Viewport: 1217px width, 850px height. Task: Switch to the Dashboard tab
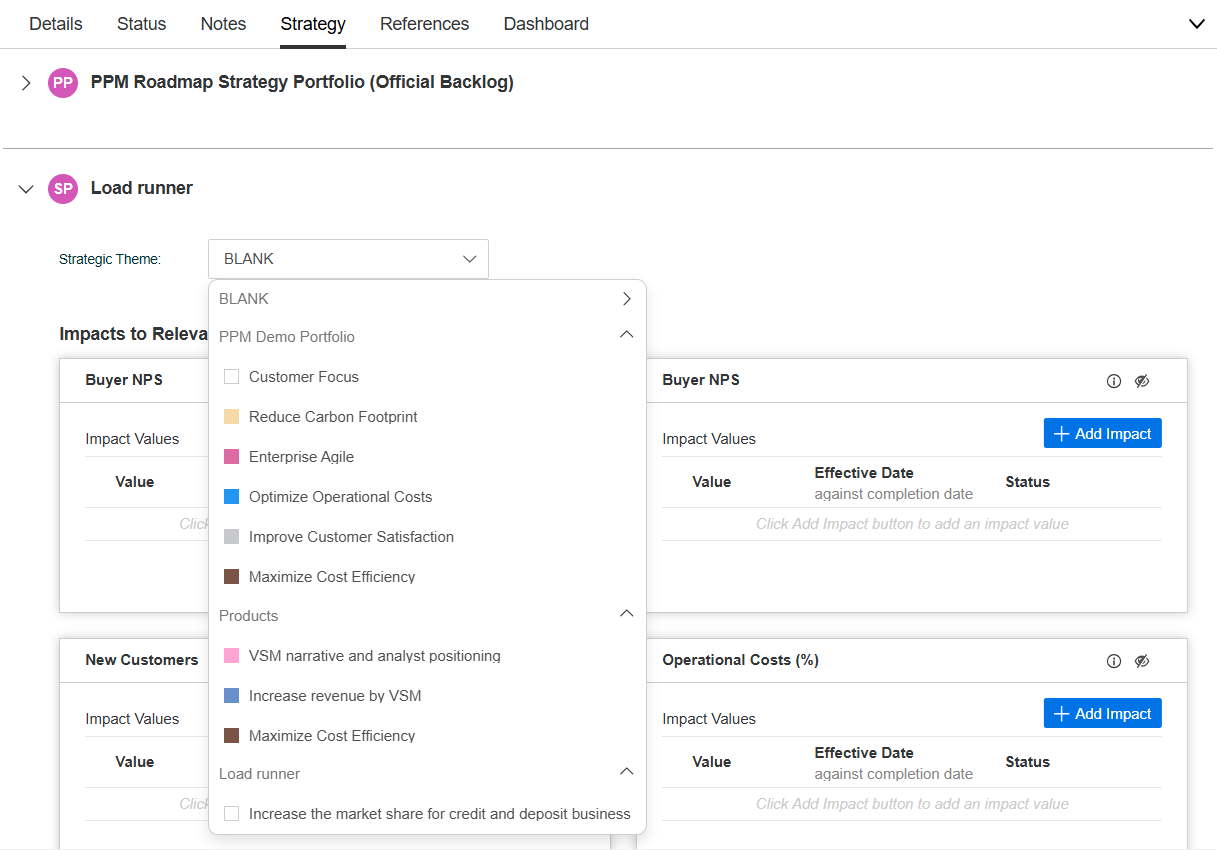coord(546,24)
